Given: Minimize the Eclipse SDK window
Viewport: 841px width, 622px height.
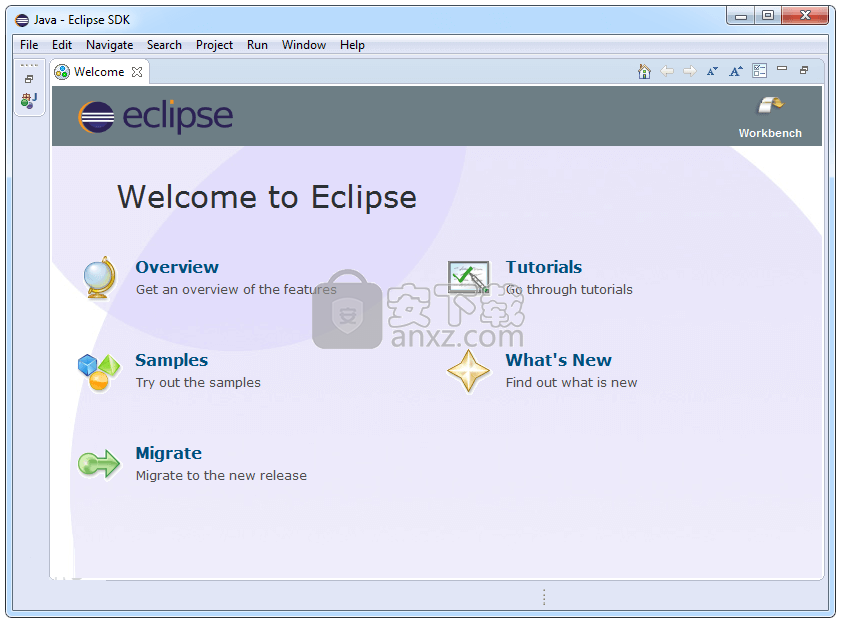Looking at the screenshot, I should (x=741, y=17).
